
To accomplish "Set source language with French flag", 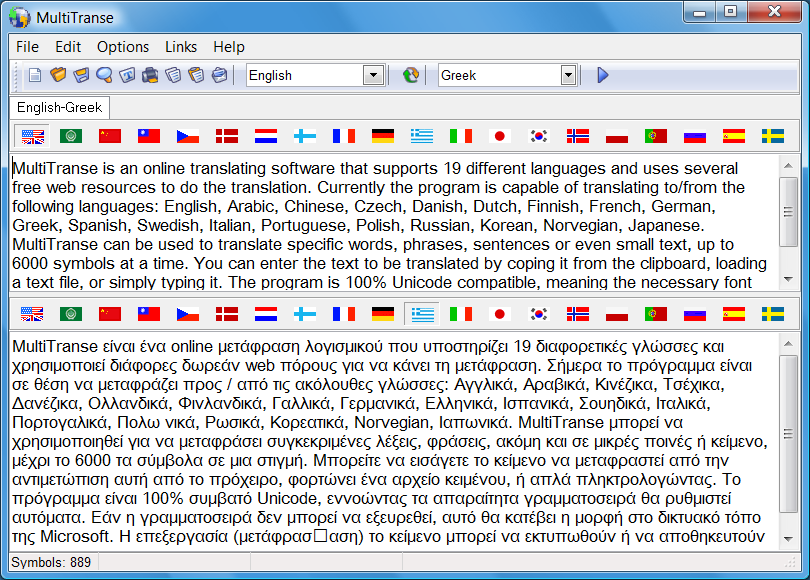I will click(x=344, y=136).
